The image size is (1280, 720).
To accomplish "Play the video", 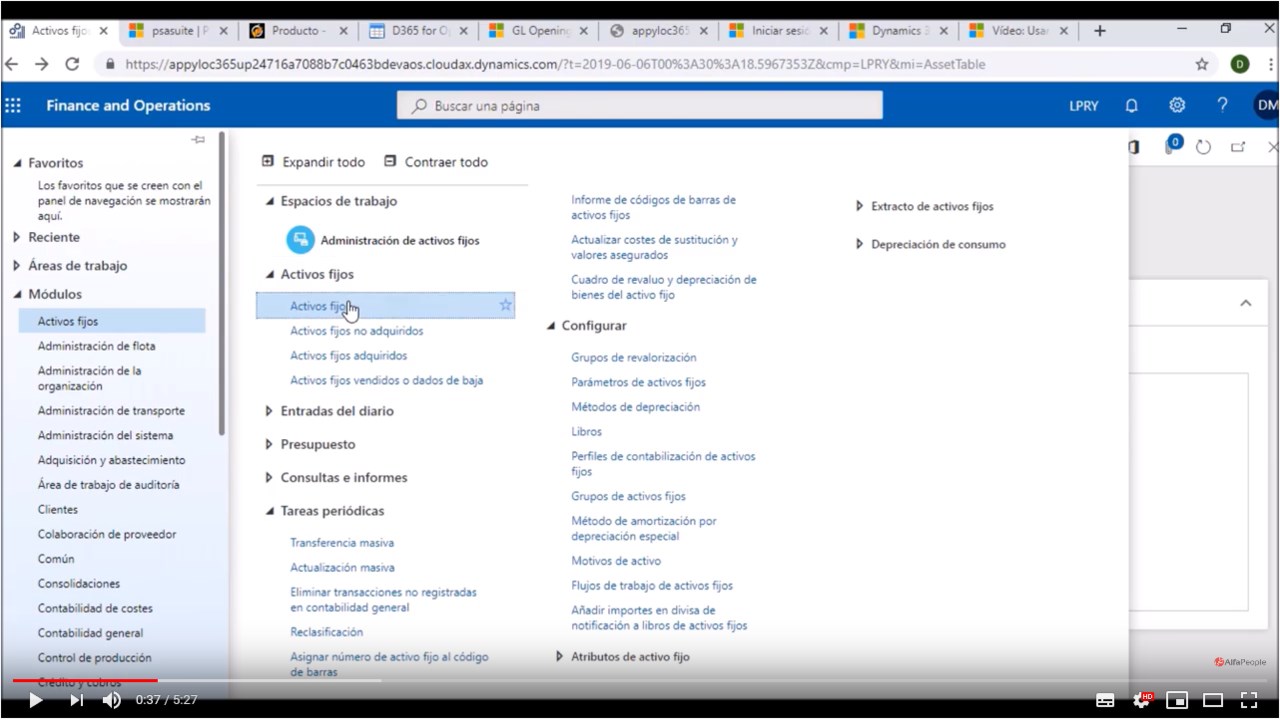I will pyautogui.click(x=36, y=700).
